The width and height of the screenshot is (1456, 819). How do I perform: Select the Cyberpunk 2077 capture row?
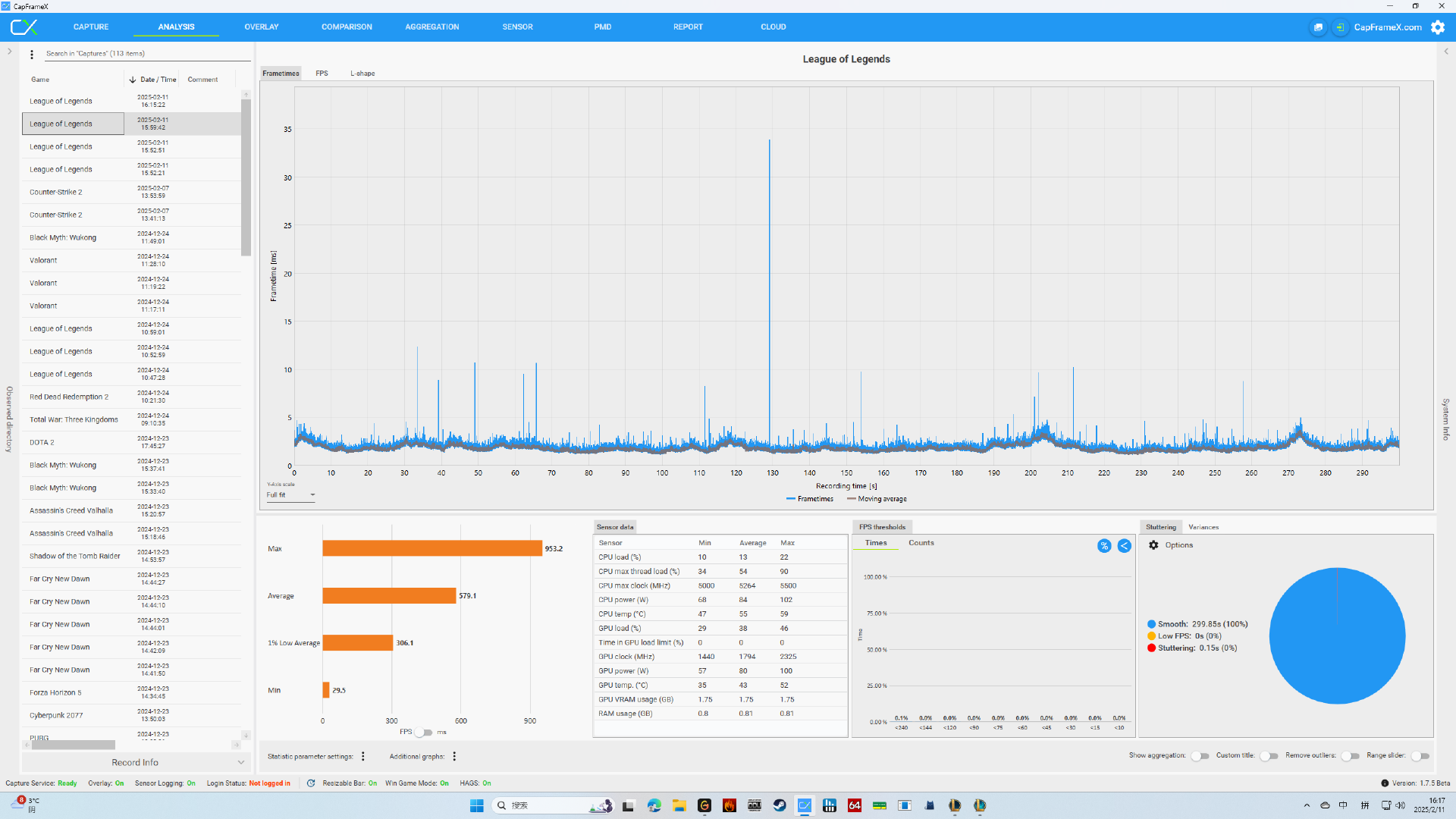(x=131, y=716)
